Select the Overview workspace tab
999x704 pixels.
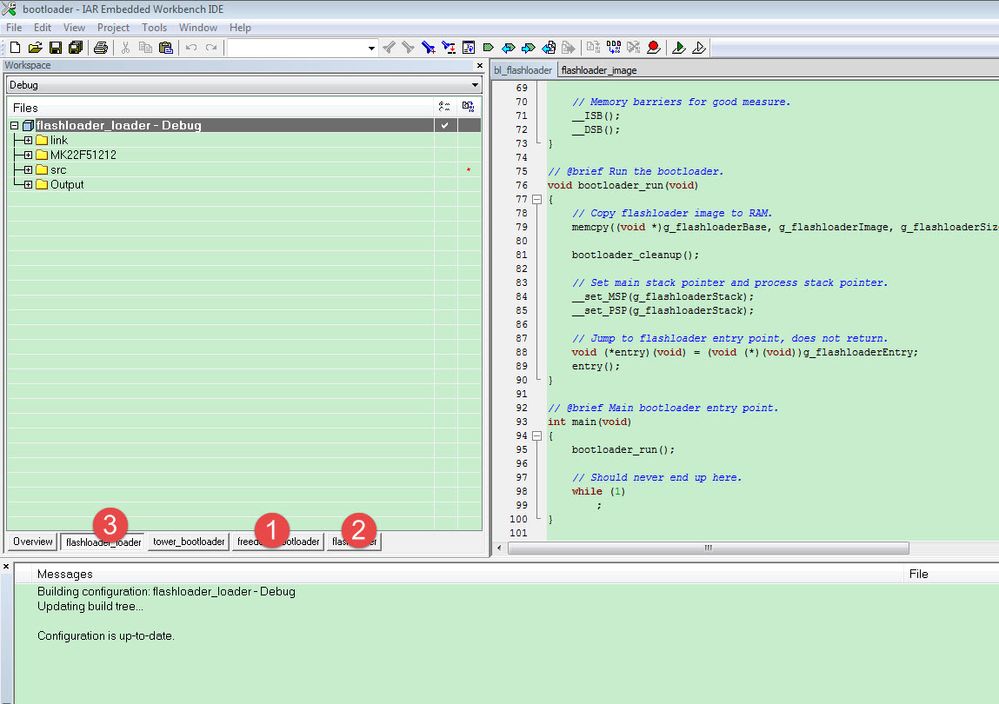point(32,542)
